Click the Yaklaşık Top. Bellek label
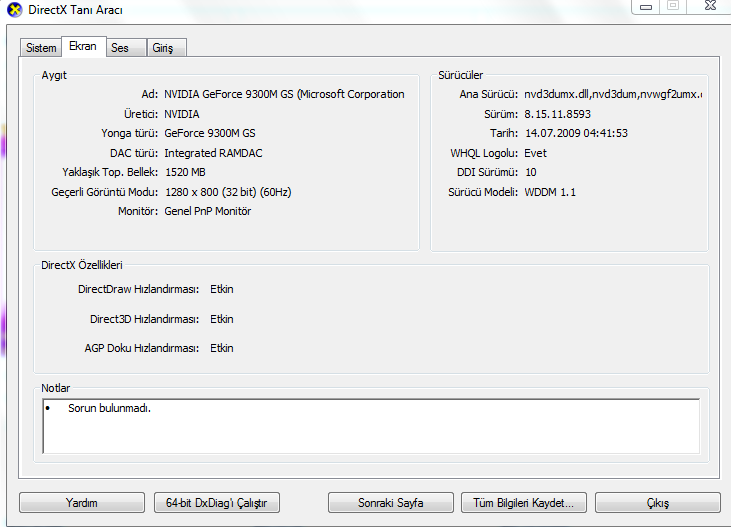Image resolution: width=731 pixels, height=527 pixels. coord(110,173)
